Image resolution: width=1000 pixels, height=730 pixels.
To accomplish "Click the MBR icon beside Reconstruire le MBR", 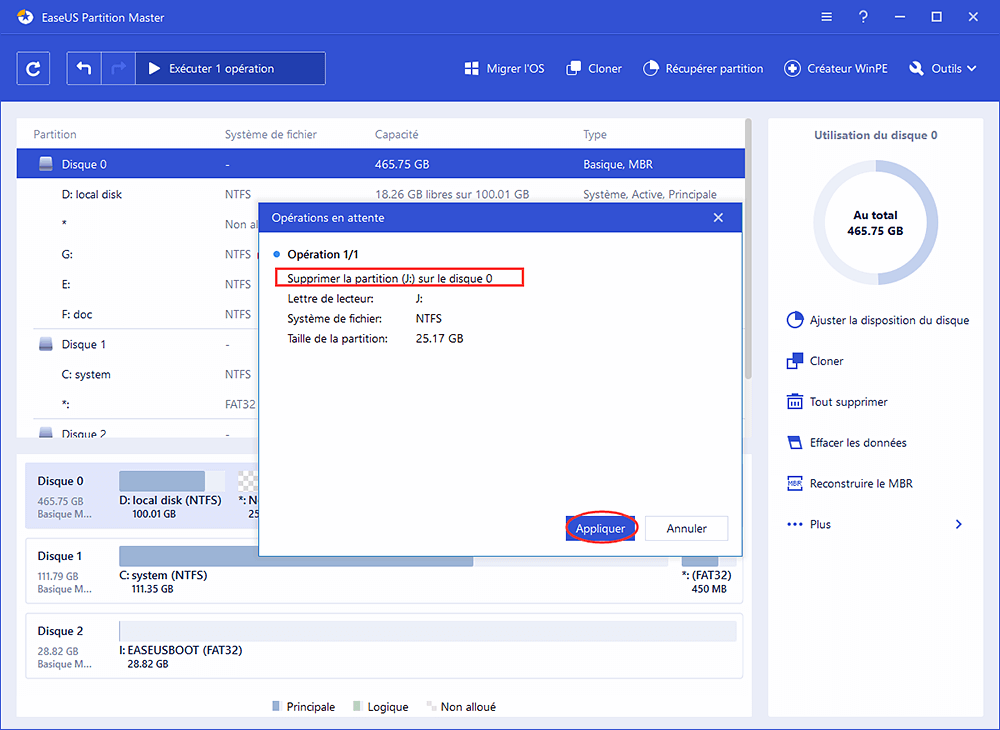I will click(795, 483).
